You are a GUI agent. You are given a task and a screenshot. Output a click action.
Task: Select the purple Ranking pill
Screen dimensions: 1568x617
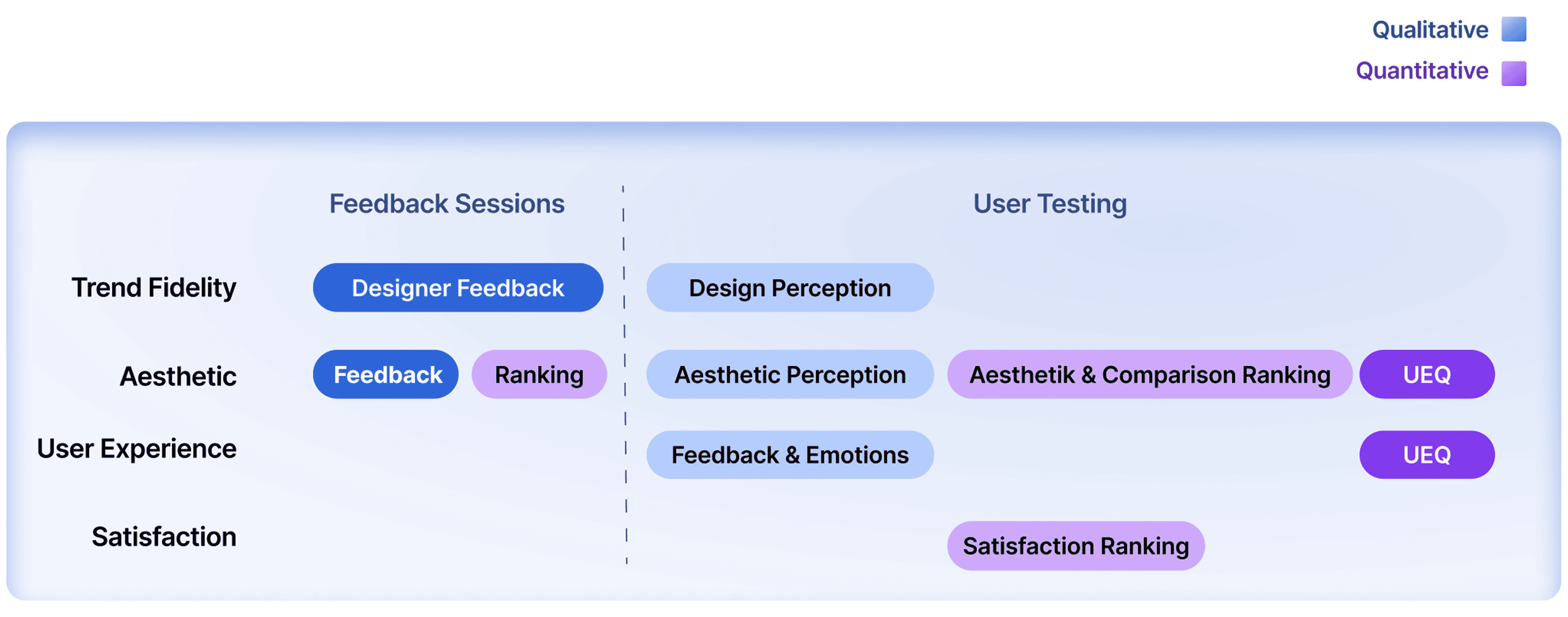point(539,374)
